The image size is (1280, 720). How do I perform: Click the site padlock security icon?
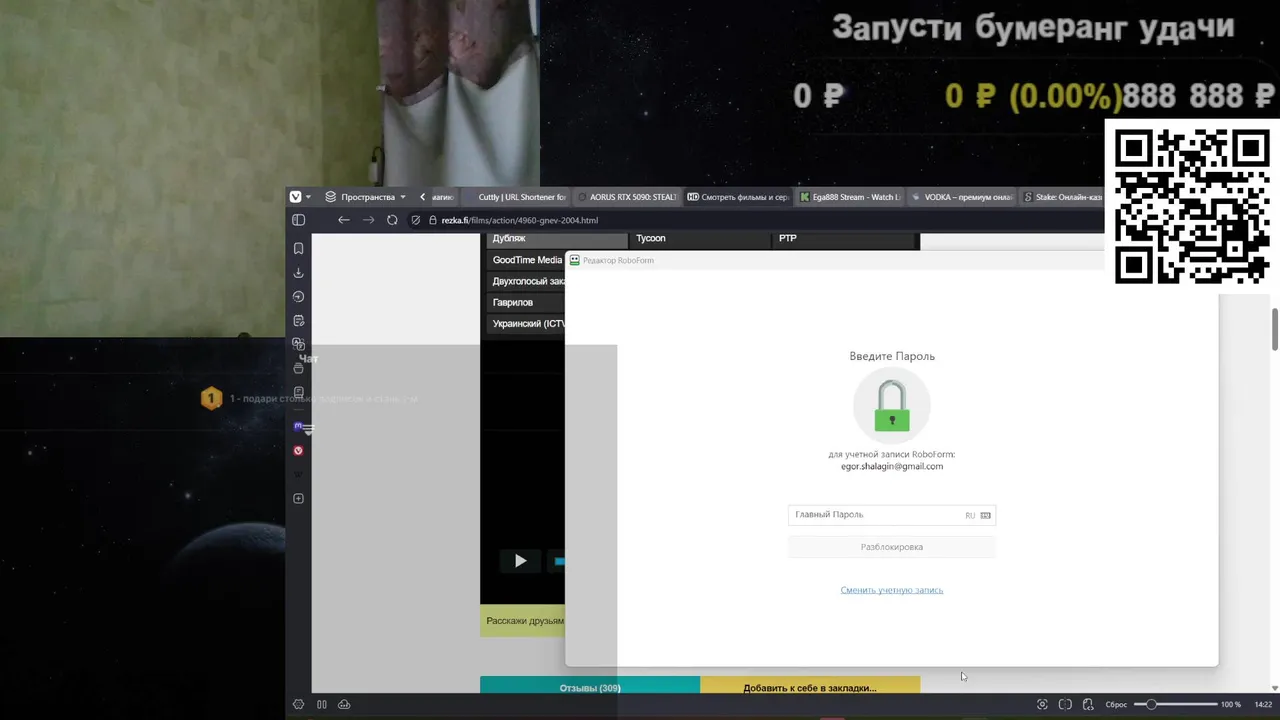pos(433,220)
